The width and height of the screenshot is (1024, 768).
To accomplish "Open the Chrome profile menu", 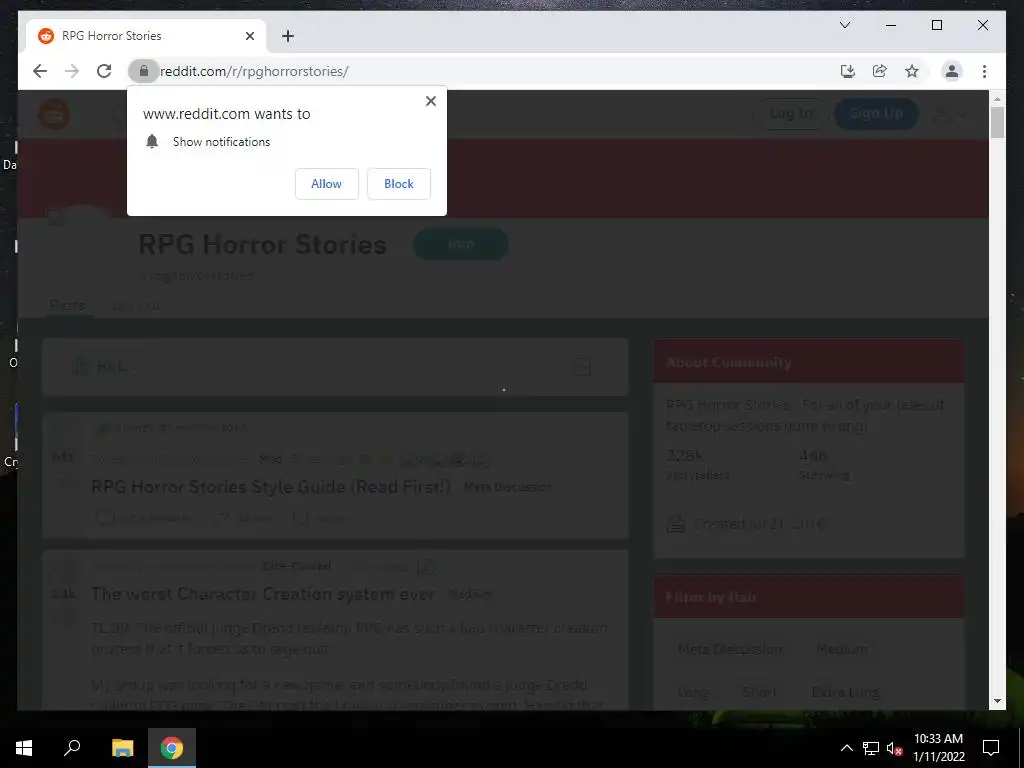I will (952, 71).
